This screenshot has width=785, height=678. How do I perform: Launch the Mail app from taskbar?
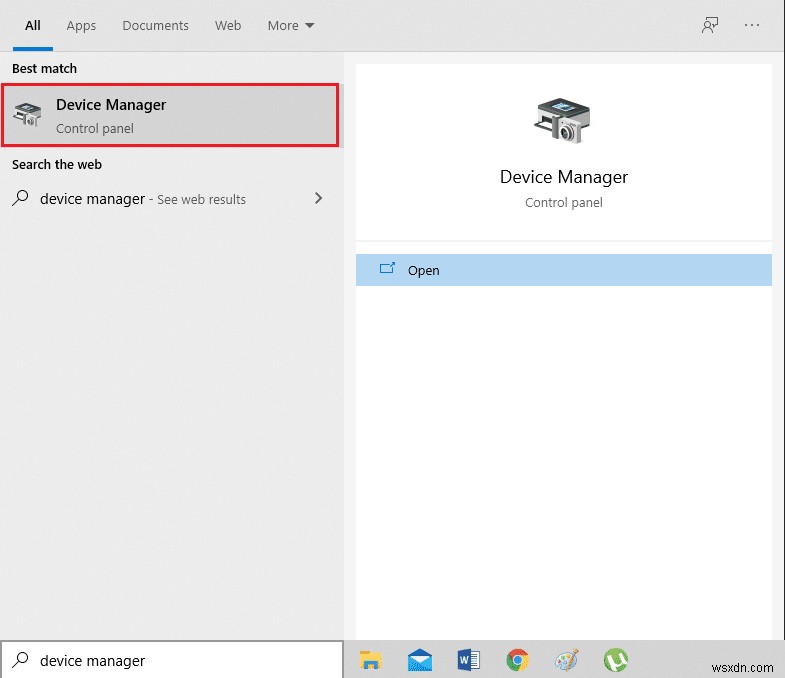click(x=420, y=660)
